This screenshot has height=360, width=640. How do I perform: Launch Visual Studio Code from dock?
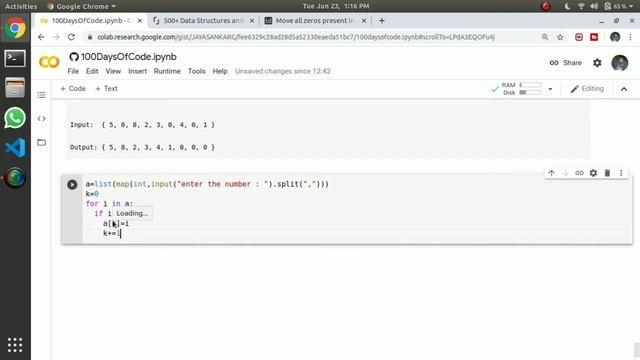(15, 148)
